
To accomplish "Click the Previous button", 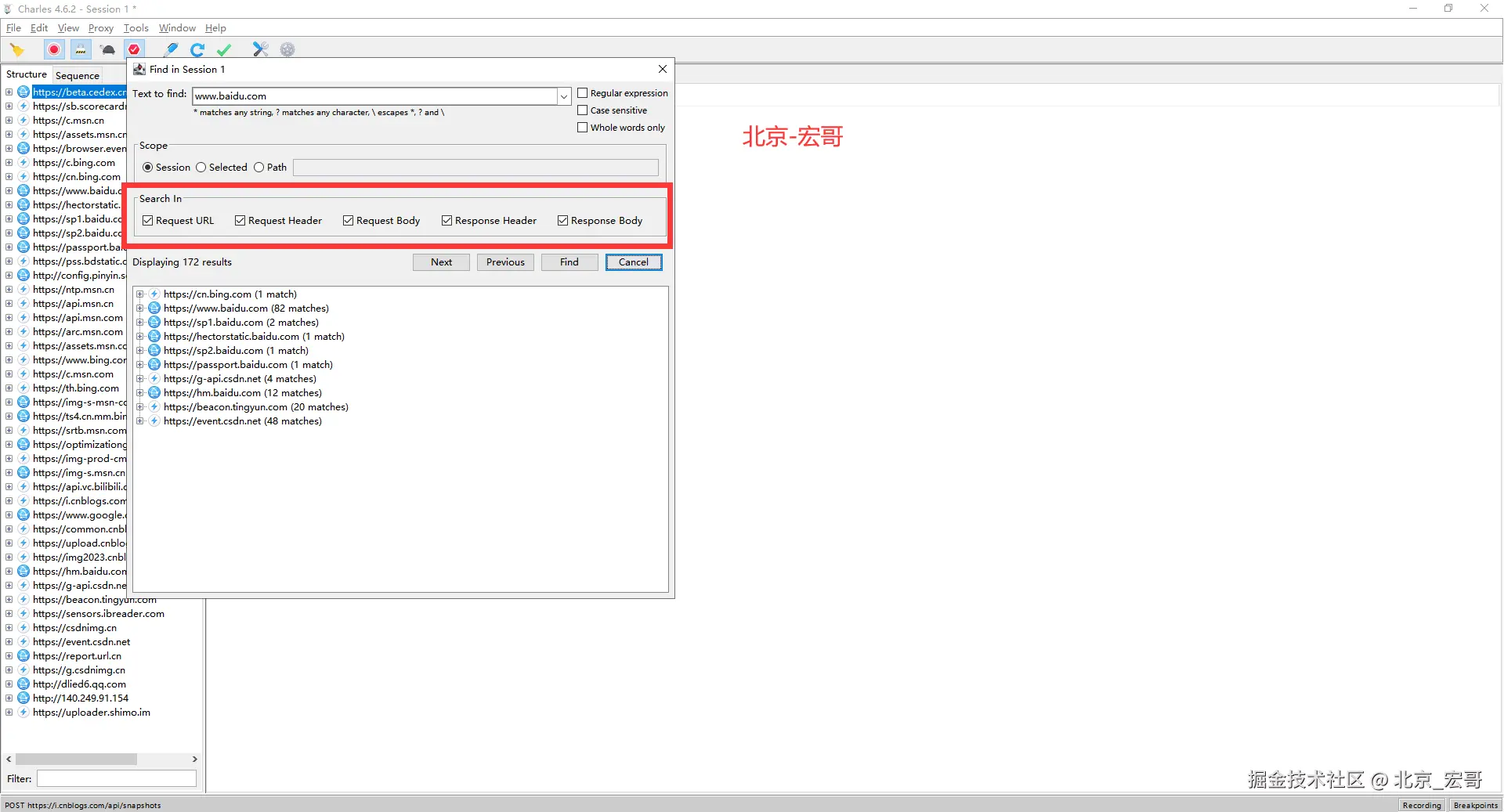I will point(505,262).
